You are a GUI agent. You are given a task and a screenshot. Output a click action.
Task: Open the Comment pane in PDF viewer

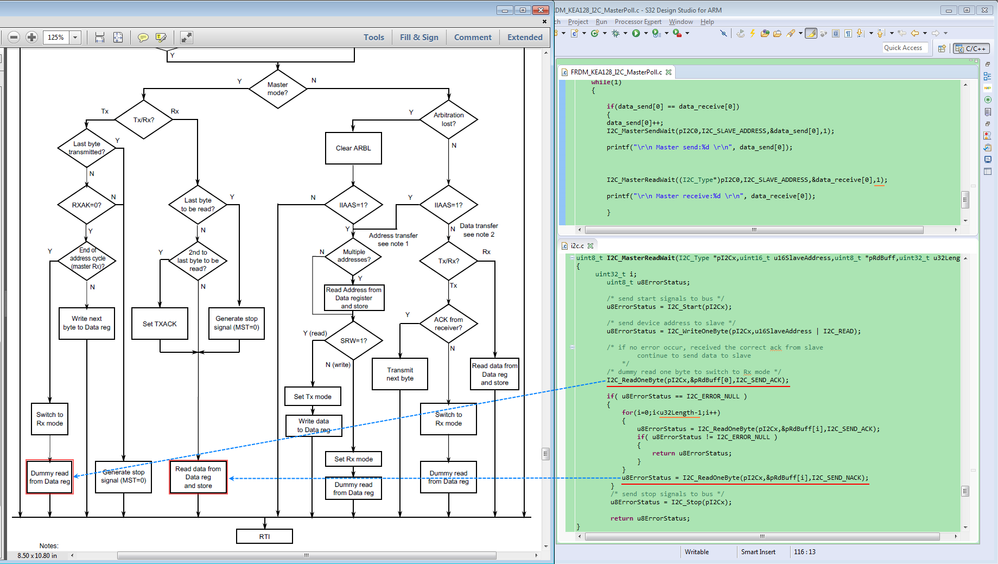472,38
